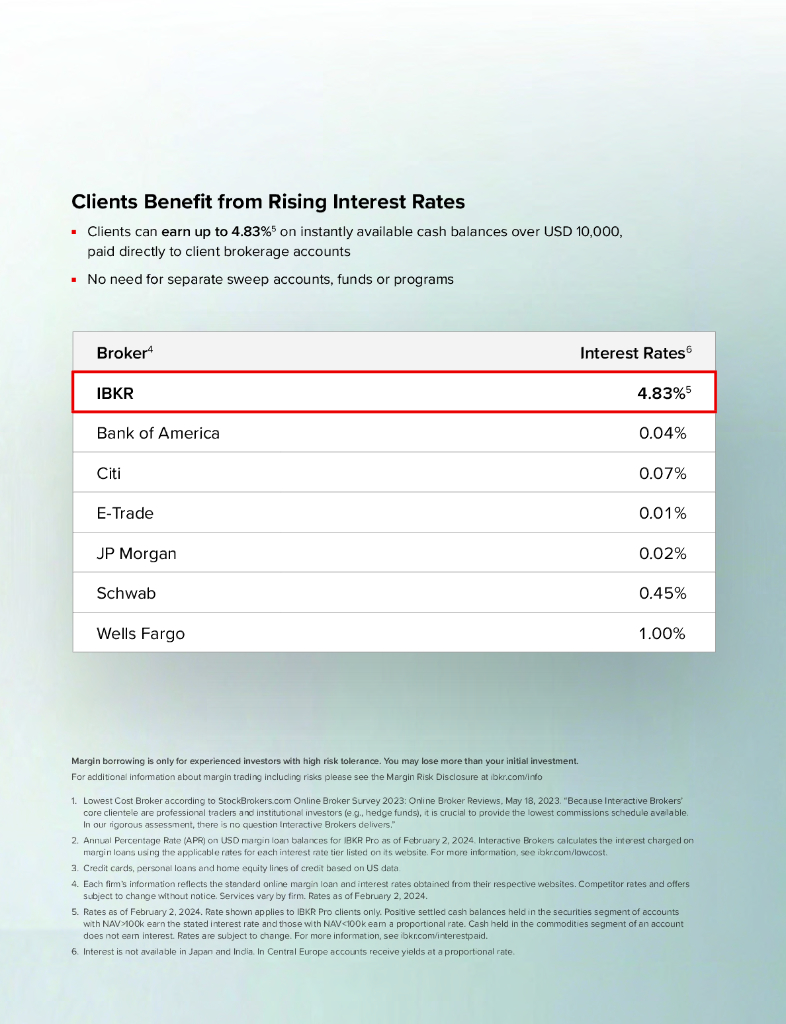This screenshot has width=786, height=1024.
Task: Click the bold margin borrowing warning text
Action: coord(325,761)
